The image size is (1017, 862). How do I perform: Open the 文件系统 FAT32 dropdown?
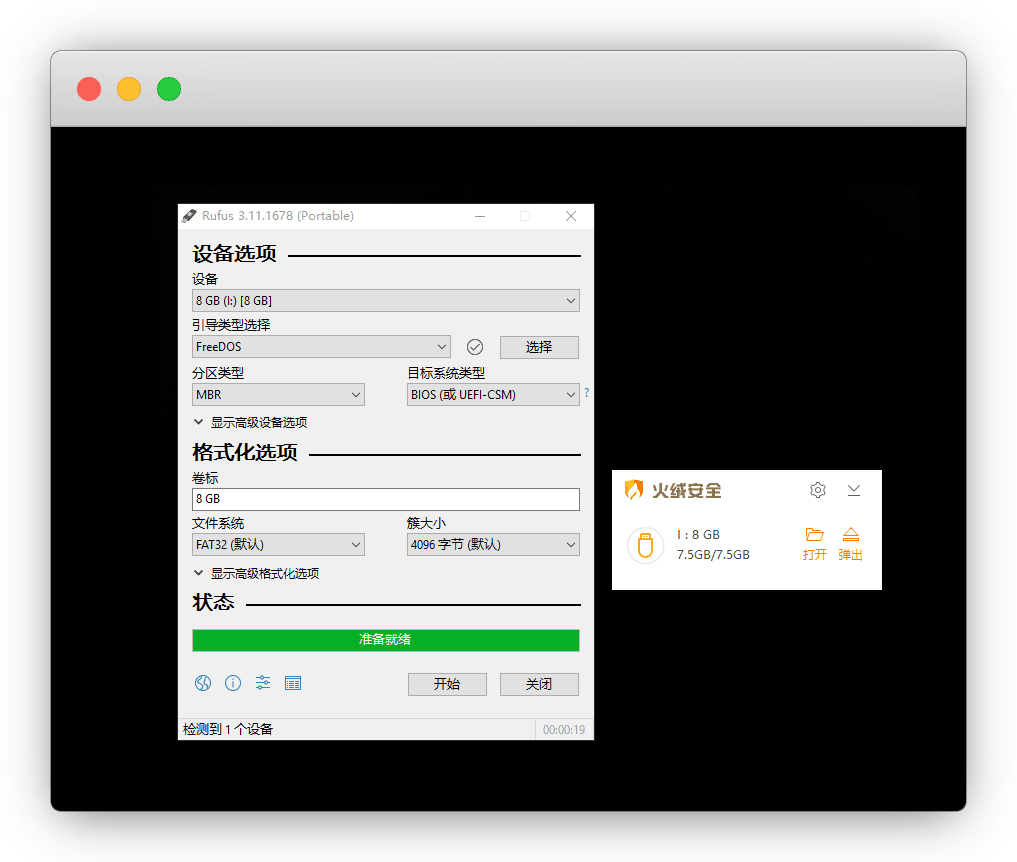(278, 545)
